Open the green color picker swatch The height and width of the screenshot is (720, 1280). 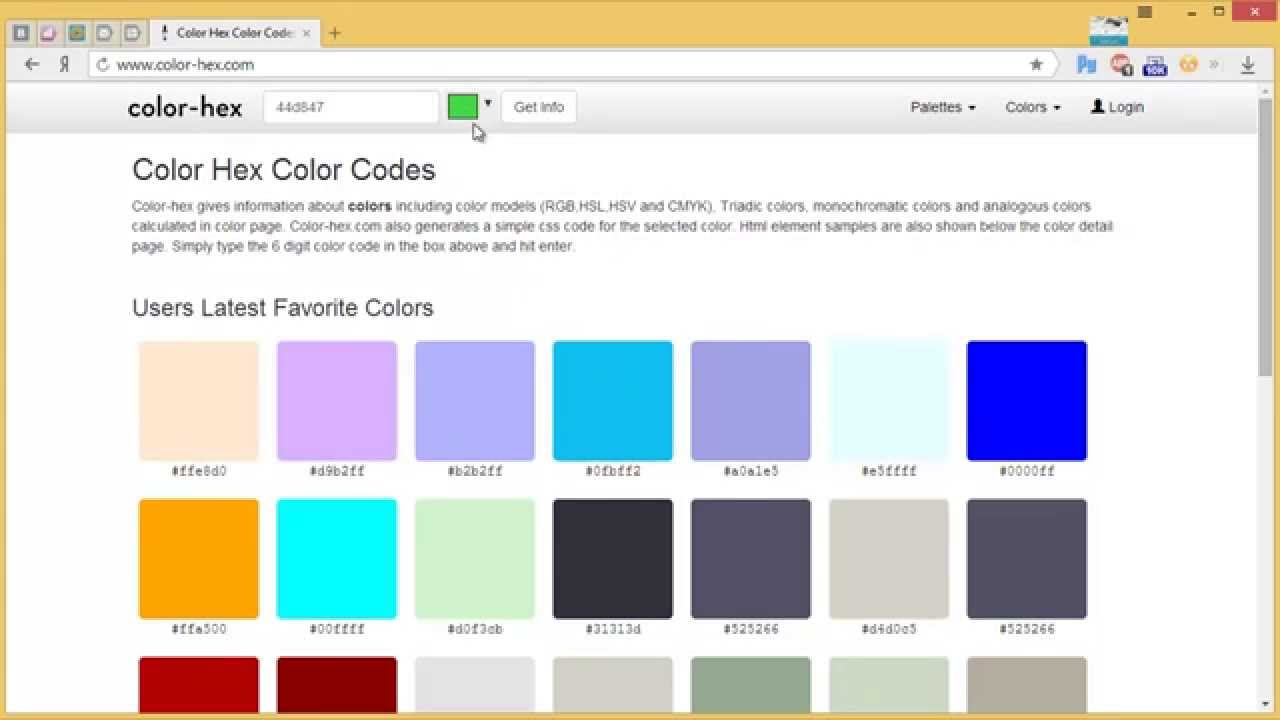(x=463, y=107)
